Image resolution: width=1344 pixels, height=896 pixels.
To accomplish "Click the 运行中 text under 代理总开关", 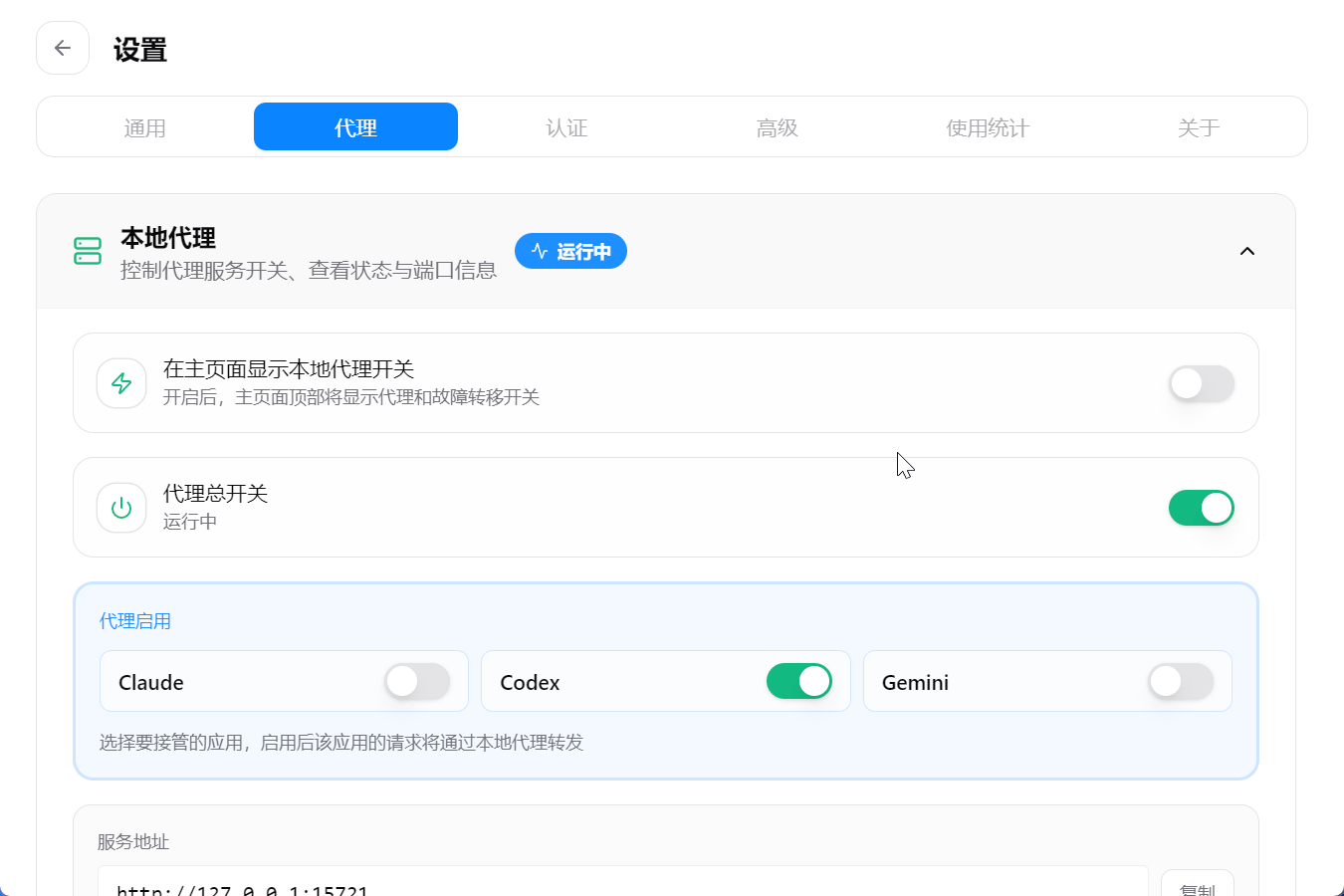I will pyautogui.click(x=190, y=522).
